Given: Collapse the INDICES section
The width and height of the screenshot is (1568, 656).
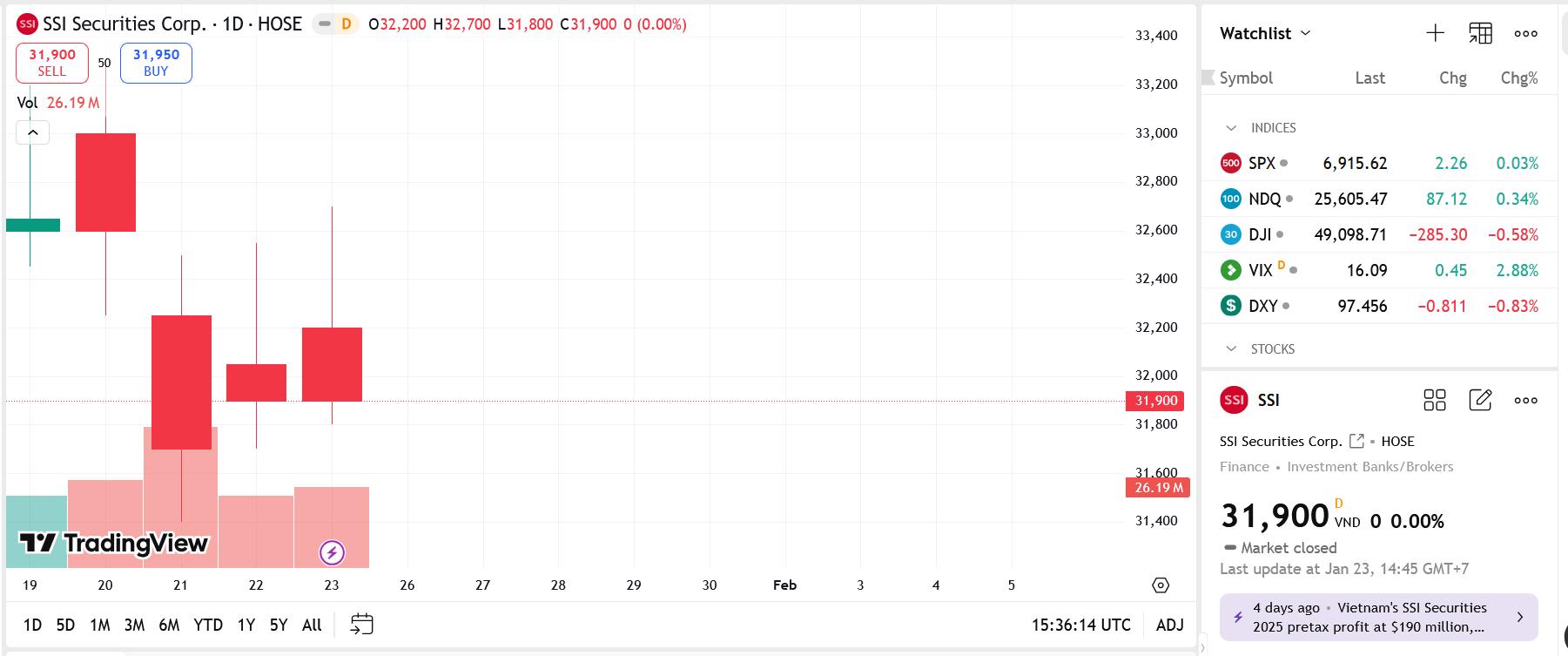Looking at the screenshot, I should [x=1231, y=128].
